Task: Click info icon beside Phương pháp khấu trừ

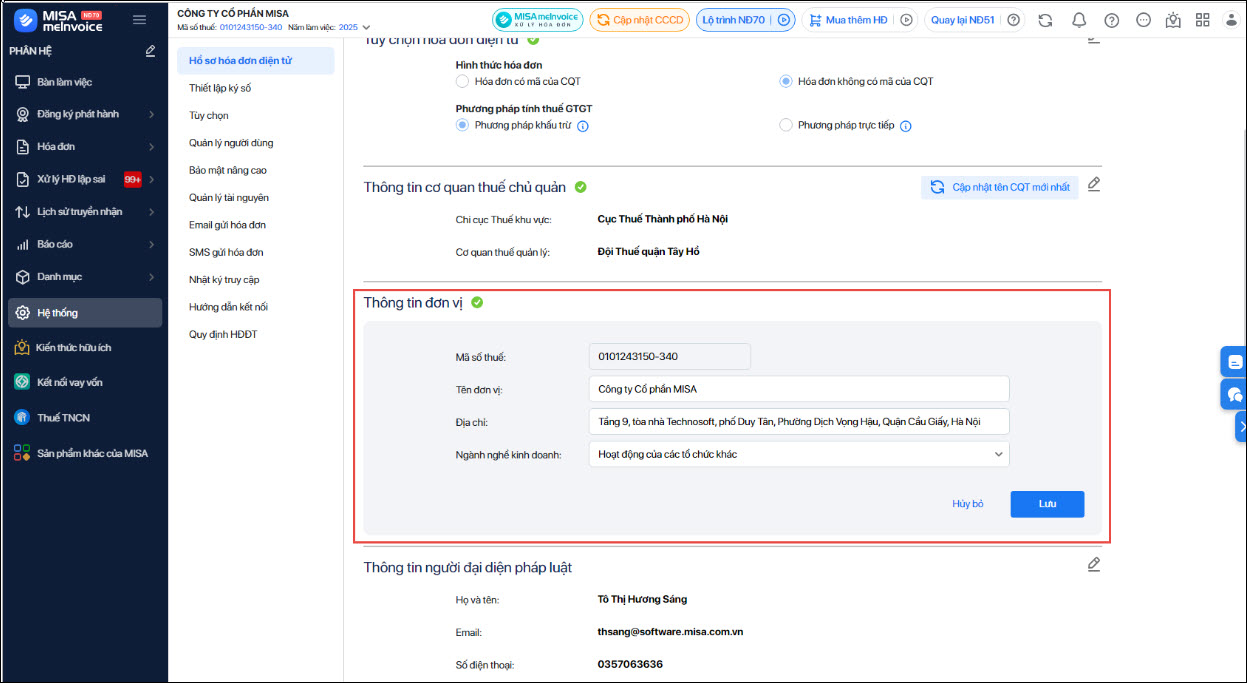Action: (583, 126)
